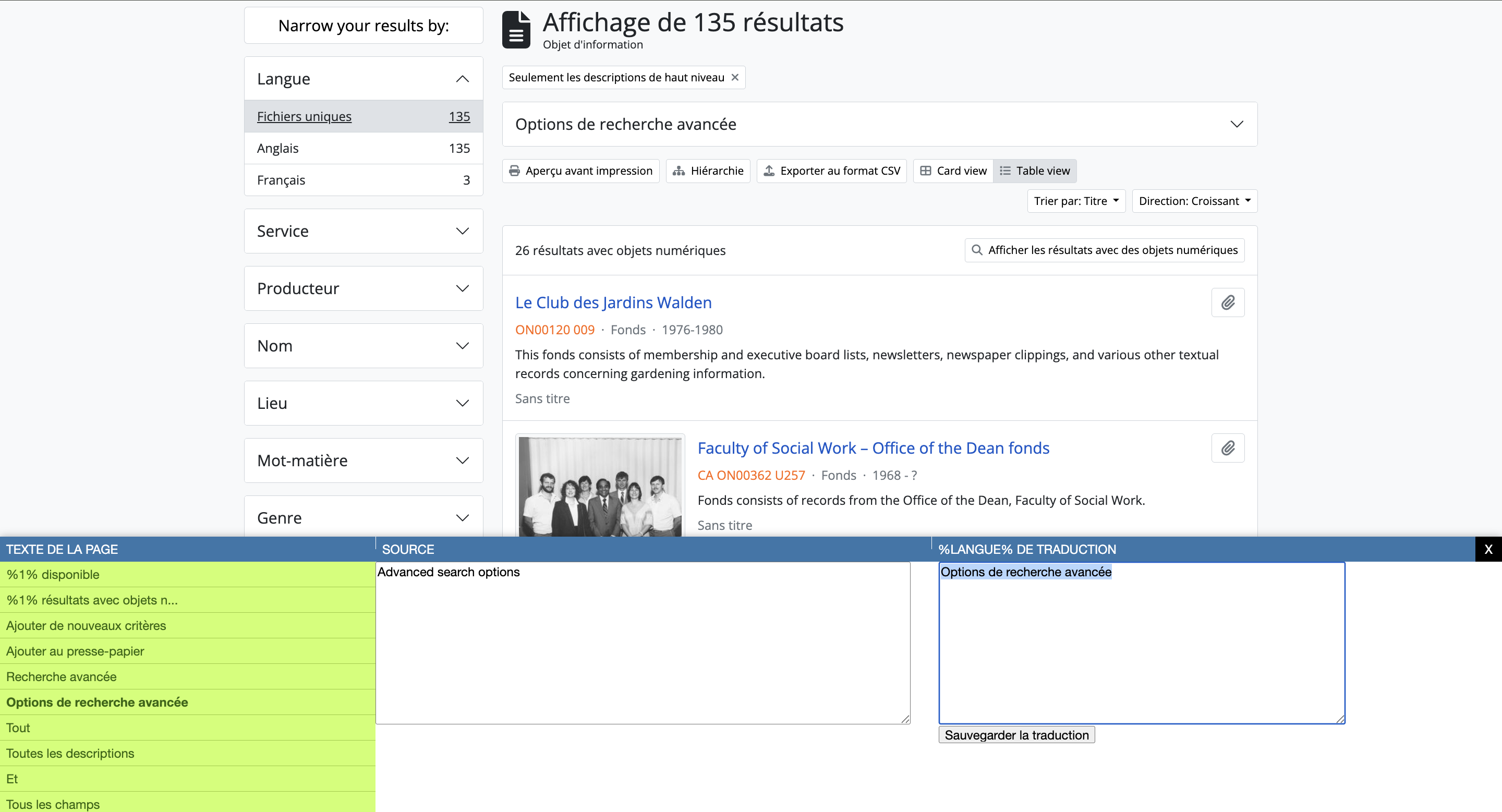
Task: Click the paperclip icon for Le Club des Jardins Walden
Action: click(1227, 302)
